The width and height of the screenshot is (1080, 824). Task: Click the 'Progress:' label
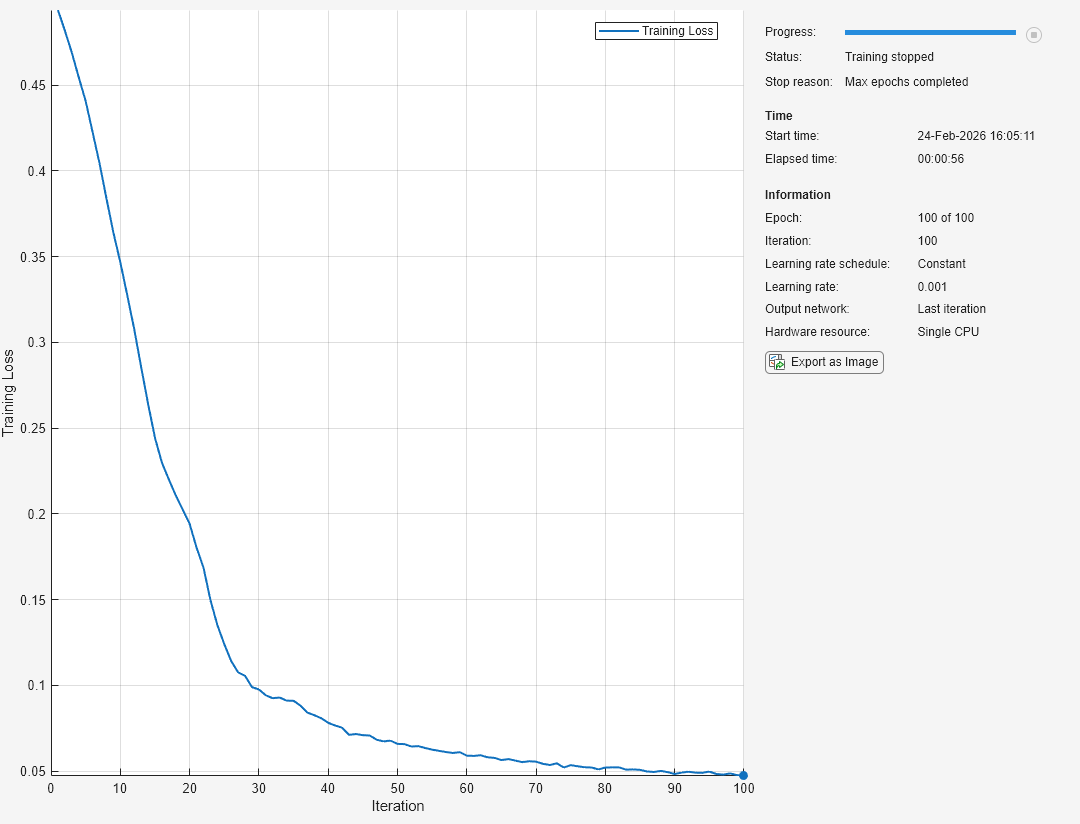click(790, 32)
